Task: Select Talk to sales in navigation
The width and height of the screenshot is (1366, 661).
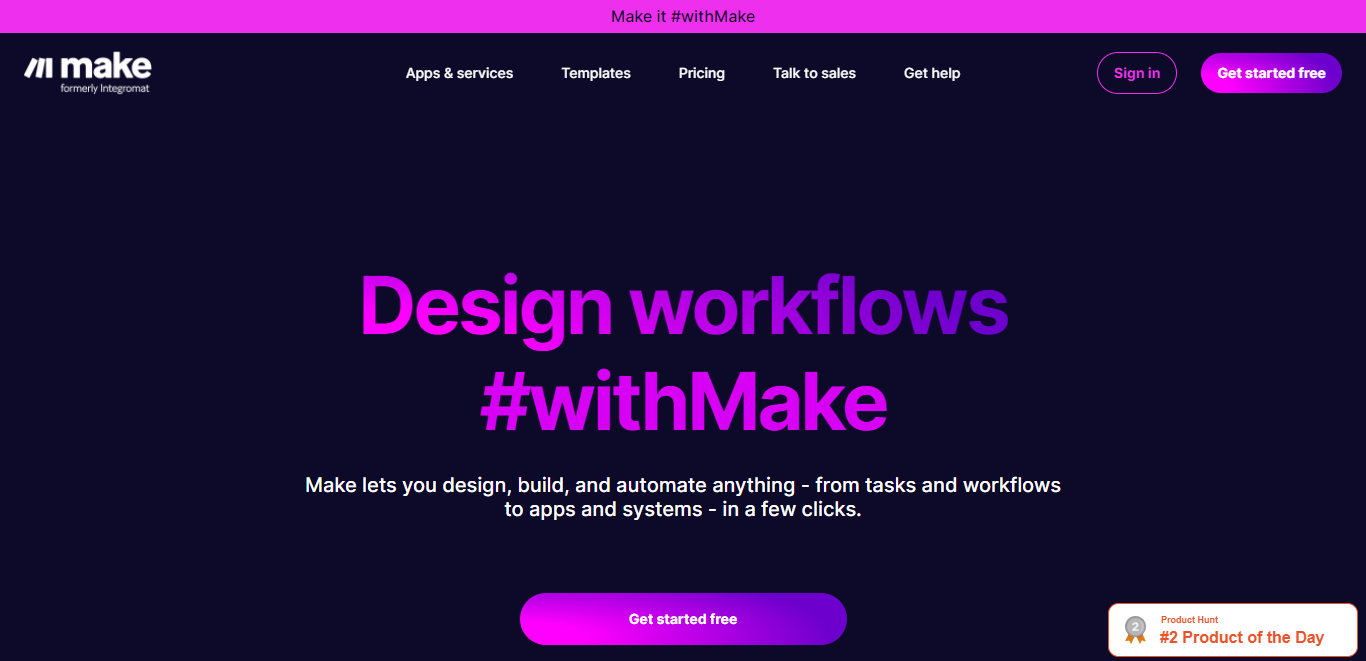Action: pyautogui.click(x=814, y=73)
